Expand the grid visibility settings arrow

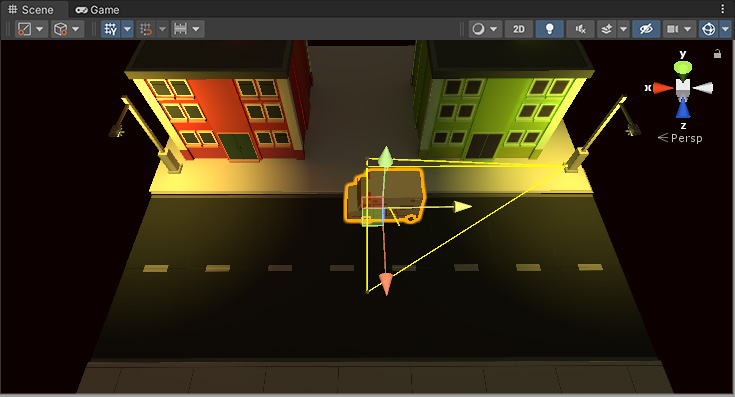[x=128, y=29]
